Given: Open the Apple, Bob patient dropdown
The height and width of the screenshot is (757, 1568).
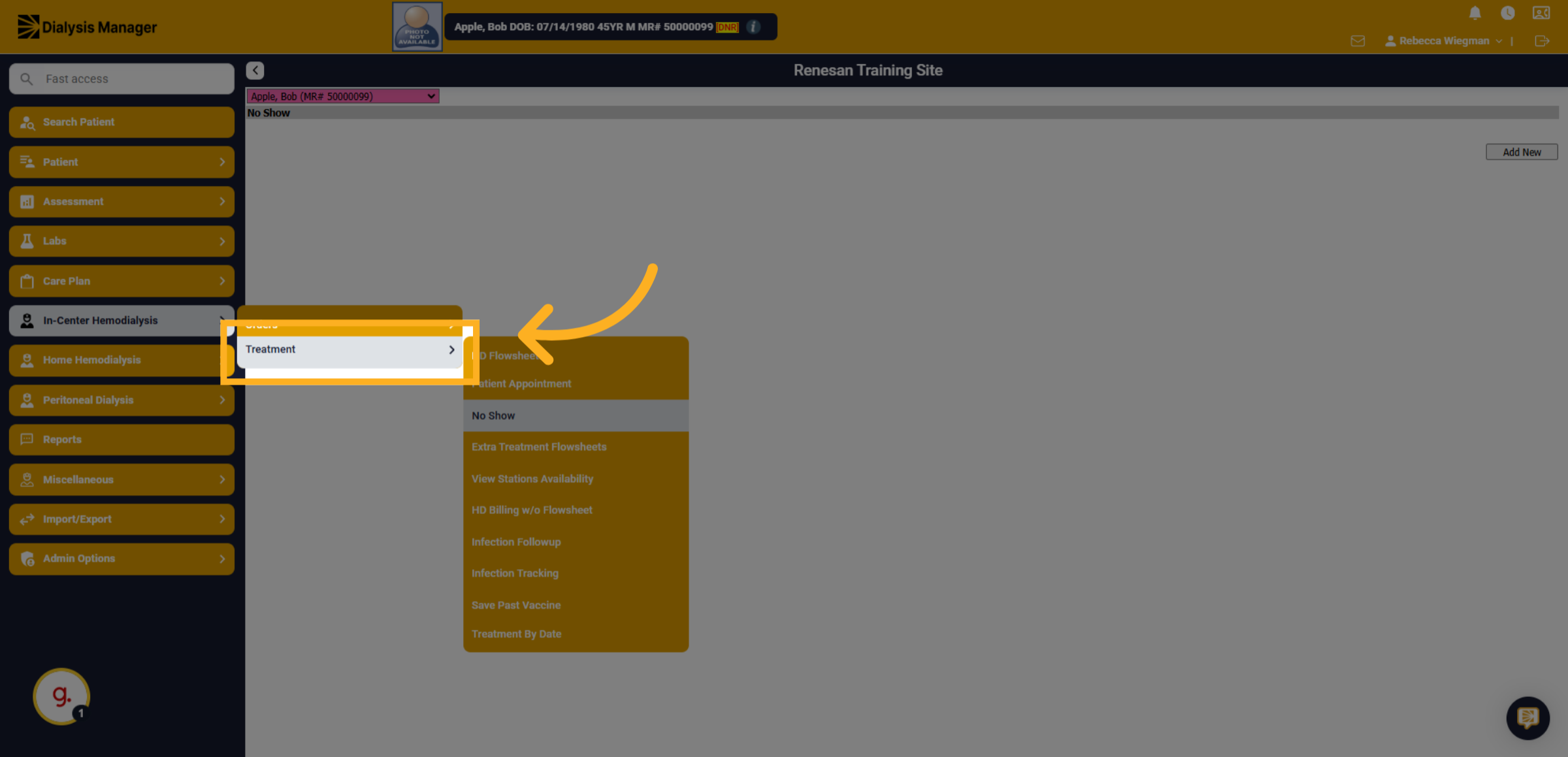Looking at the screenshot, I should [x=342, y=97].
